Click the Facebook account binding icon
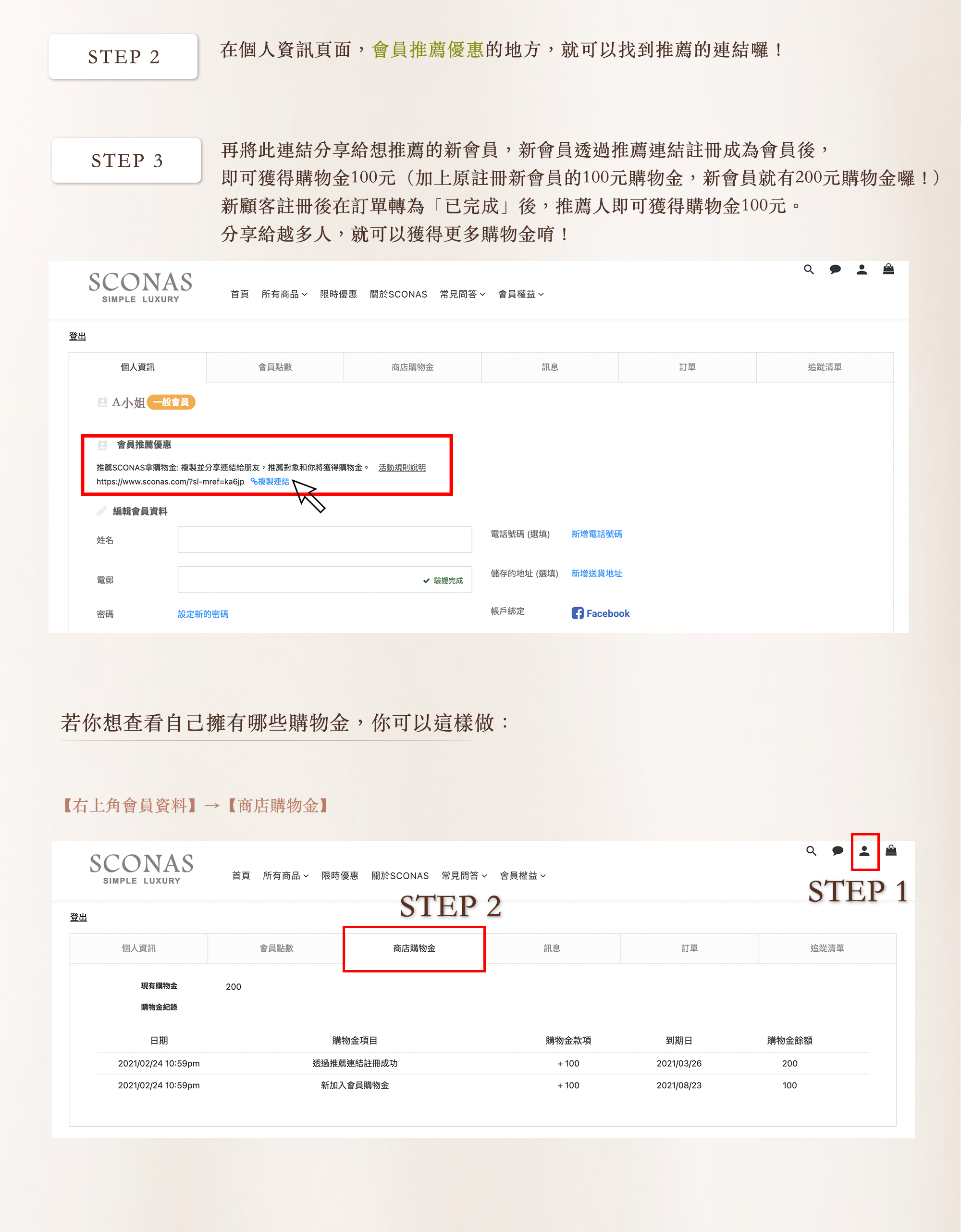 (578, 613)
